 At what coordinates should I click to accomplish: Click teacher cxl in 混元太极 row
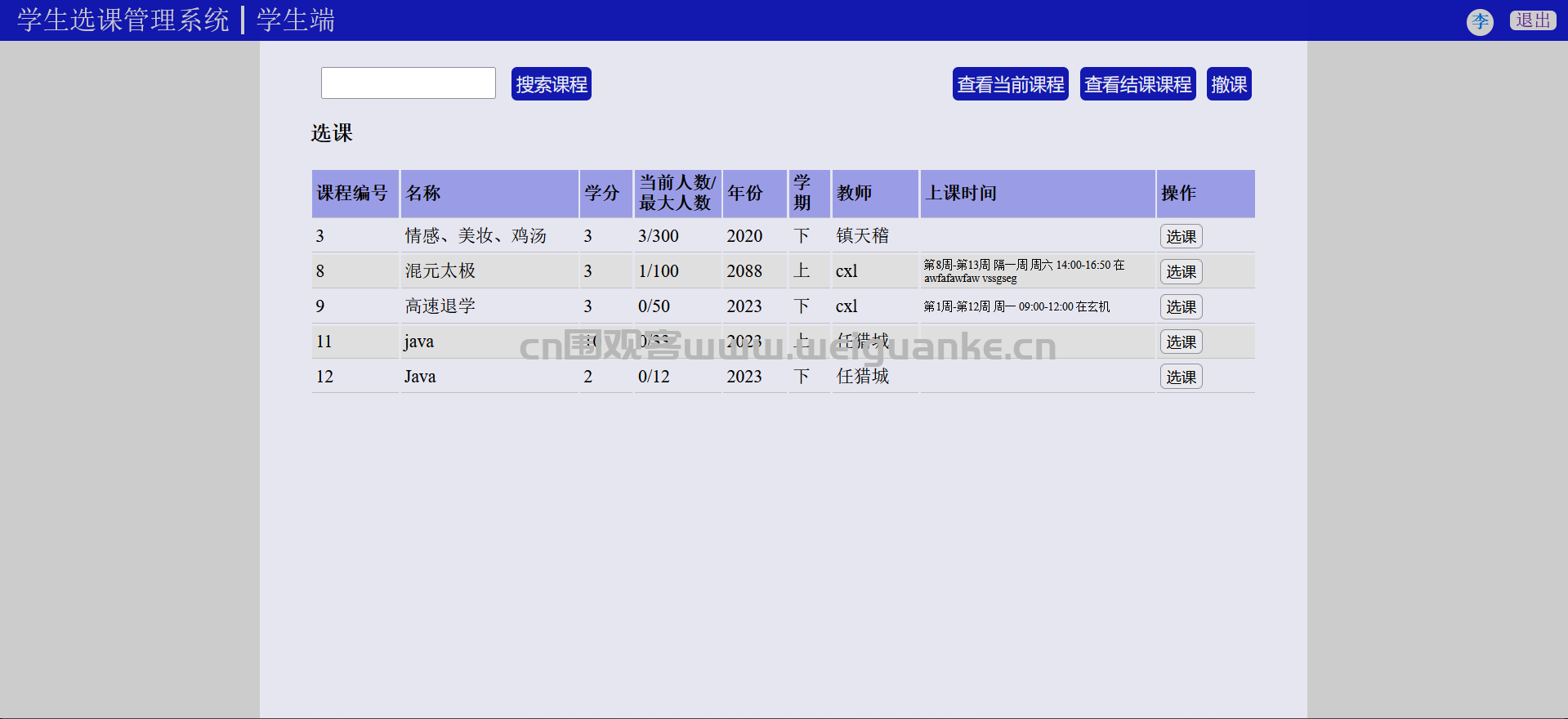(x=847, y=271)
